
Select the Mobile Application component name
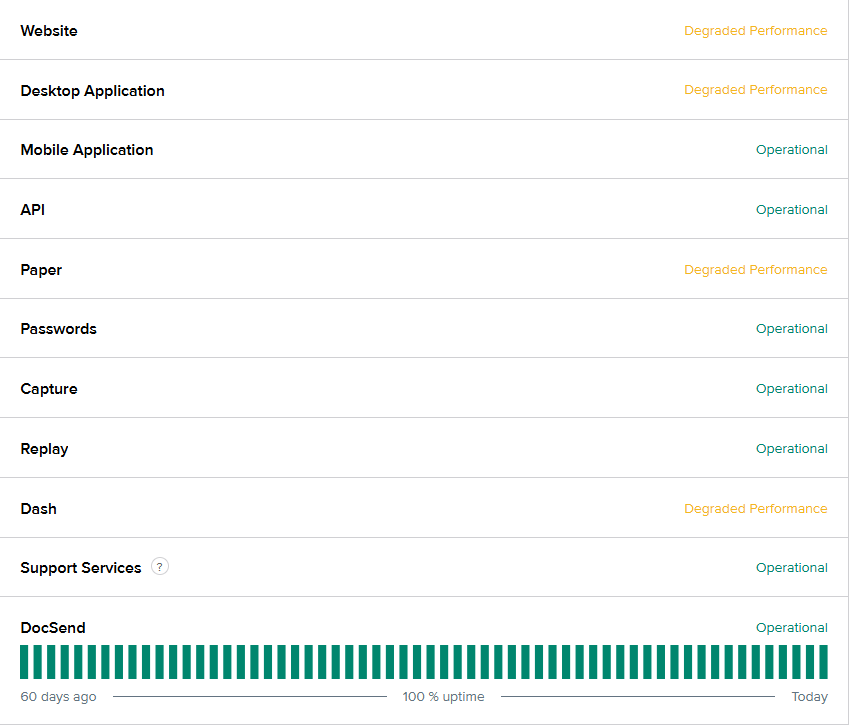point(87,150)
